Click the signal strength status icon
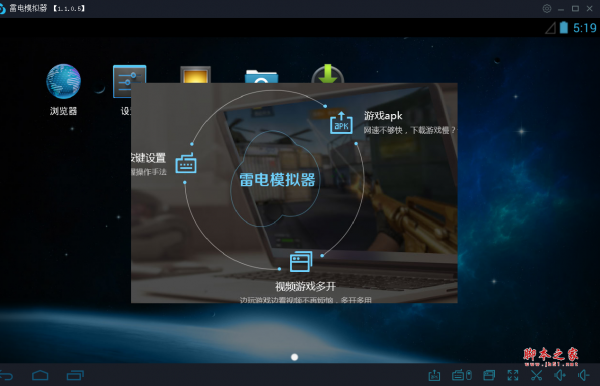Screen dimensions: 600x386 (x=551, y=28)
